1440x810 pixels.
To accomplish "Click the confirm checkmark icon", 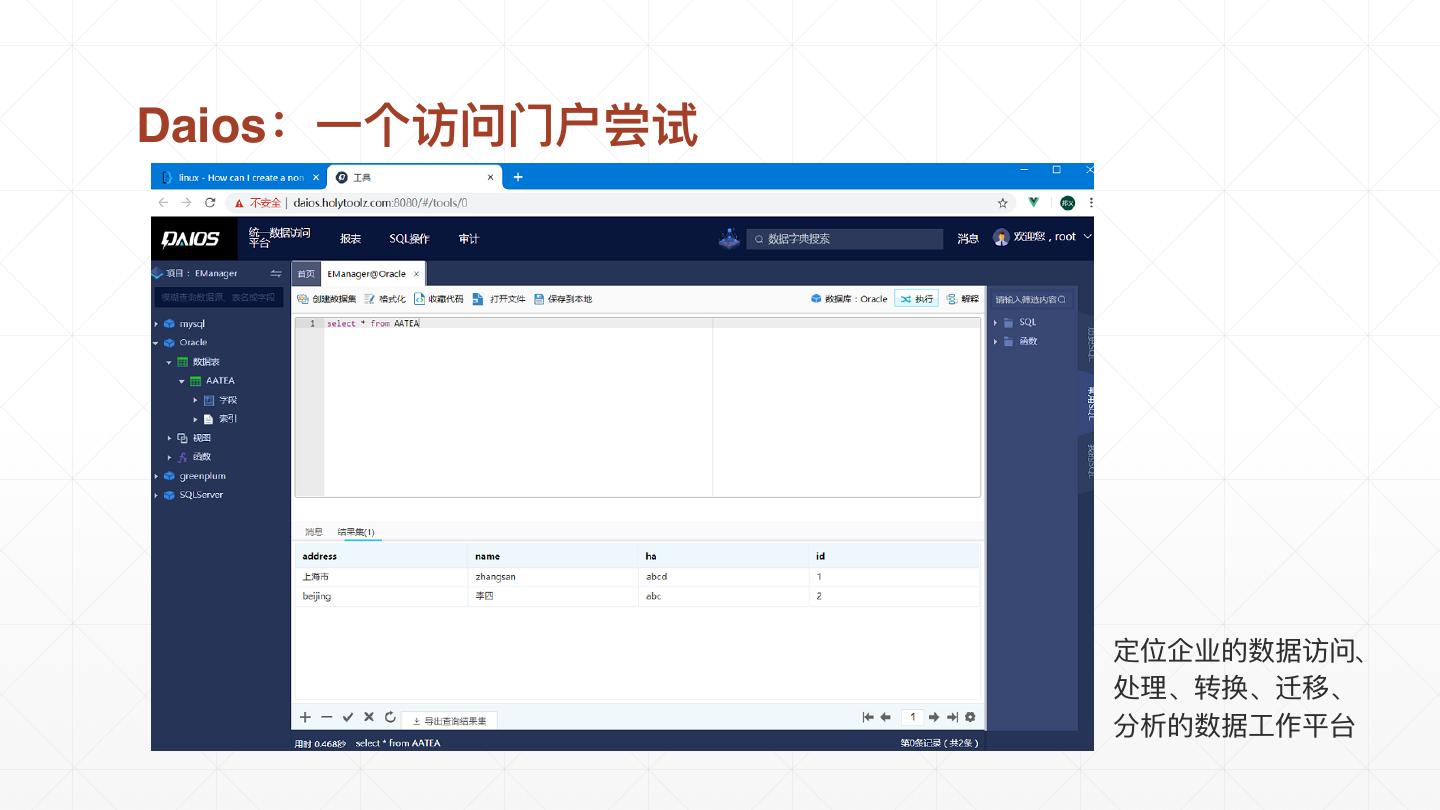I will point(348,717).
